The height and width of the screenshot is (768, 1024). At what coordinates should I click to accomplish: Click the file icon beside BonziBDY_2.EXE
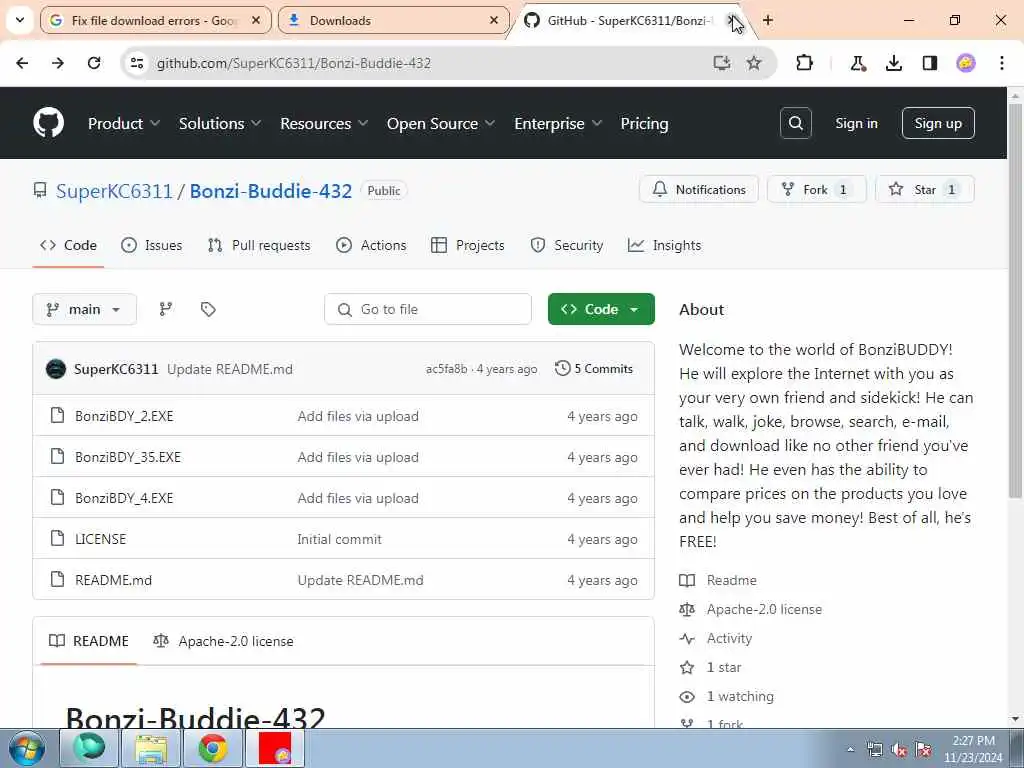pos(57,415)
